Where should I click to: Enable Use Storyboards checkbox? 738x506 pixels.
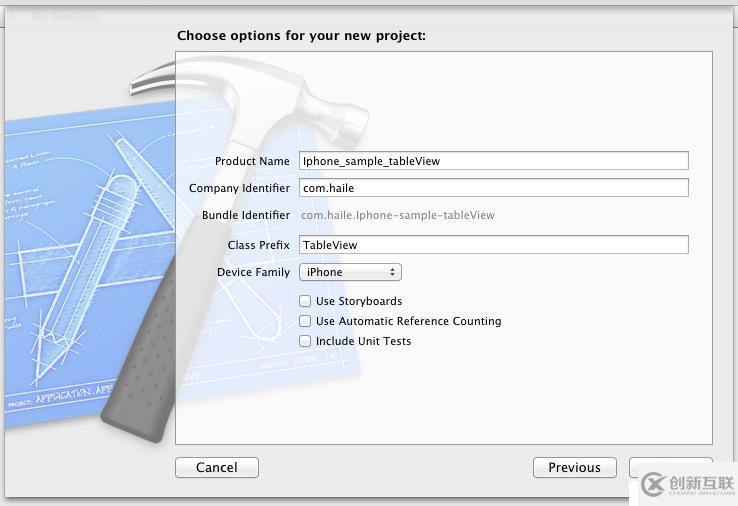coord(305,301)
